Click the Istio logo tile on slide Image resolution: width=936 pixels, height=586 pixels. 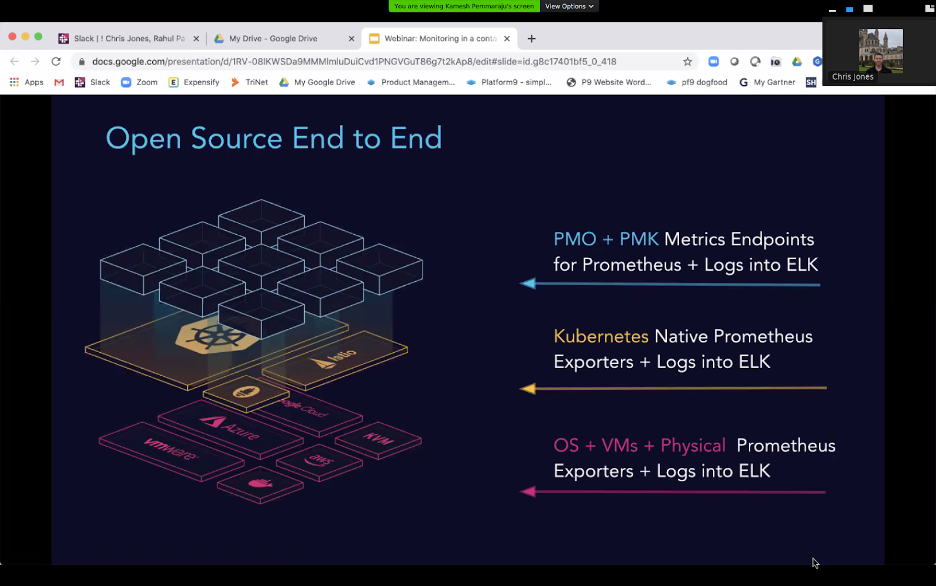click(335, 360)
